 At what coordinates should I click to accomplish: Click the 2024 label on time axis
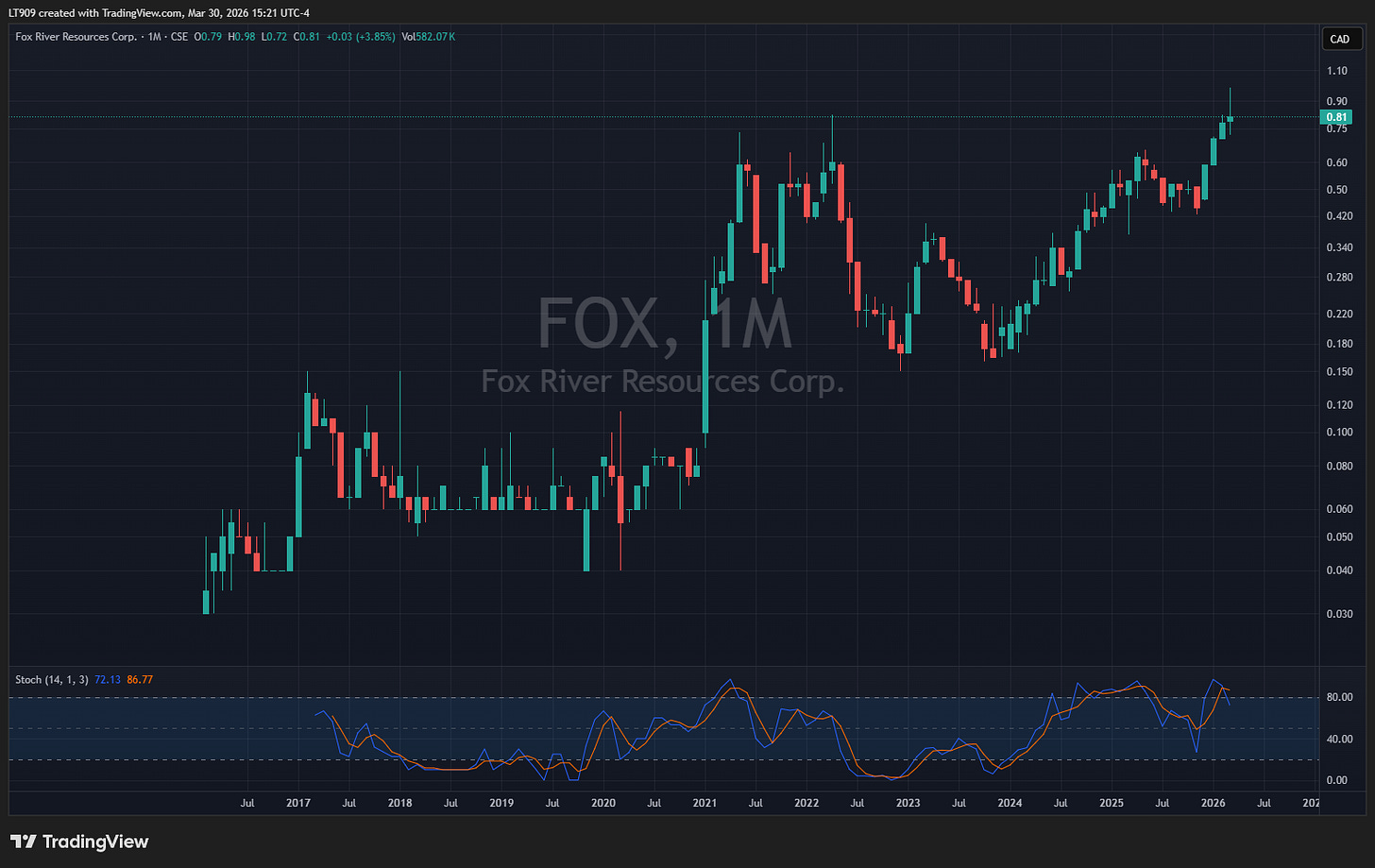tap(1010, 804)
